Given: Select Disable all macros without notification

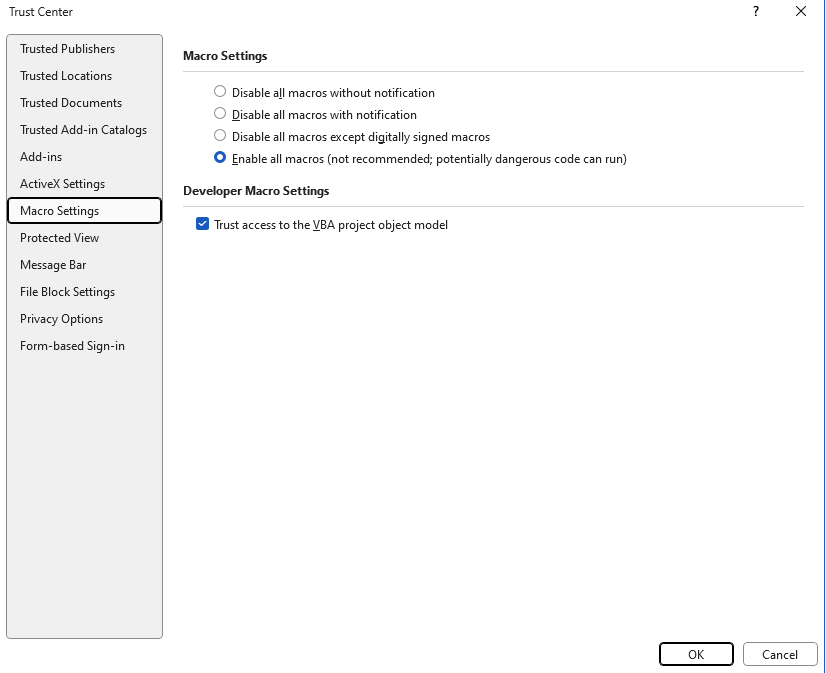Looking at the screenshot, I should (220, 92).
